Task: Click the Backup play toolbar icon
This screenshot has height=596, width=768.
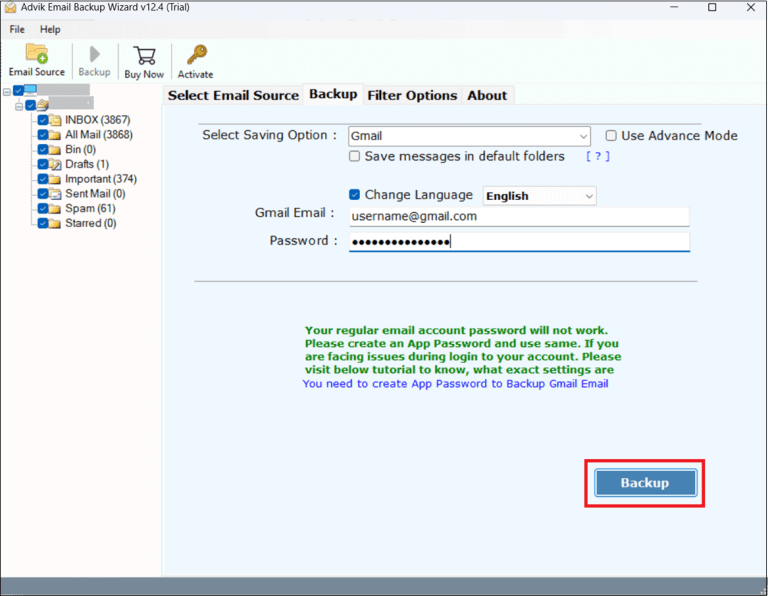Action: click(x=95, y=54)
